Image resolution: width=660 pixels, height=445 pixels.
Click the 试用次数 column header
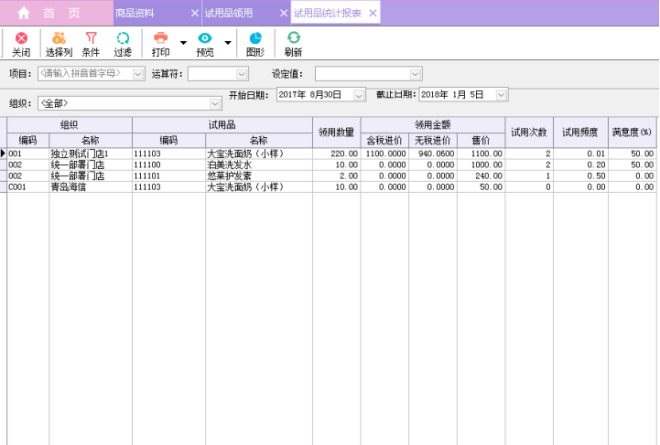pyautogui.click(x=529, y=133)
